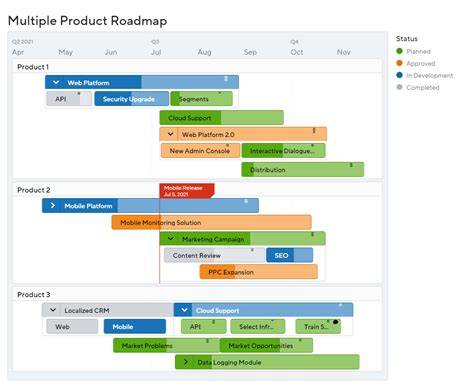Click the PPC Expansion bar
The height and width of the screenshot is (392, 474).
[x=259, y=272]
